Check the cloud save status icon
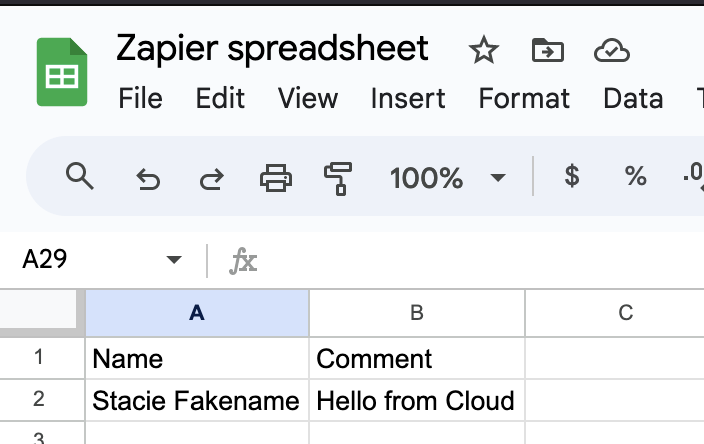This screenshot has height=444, width=704. click(610, 50)
